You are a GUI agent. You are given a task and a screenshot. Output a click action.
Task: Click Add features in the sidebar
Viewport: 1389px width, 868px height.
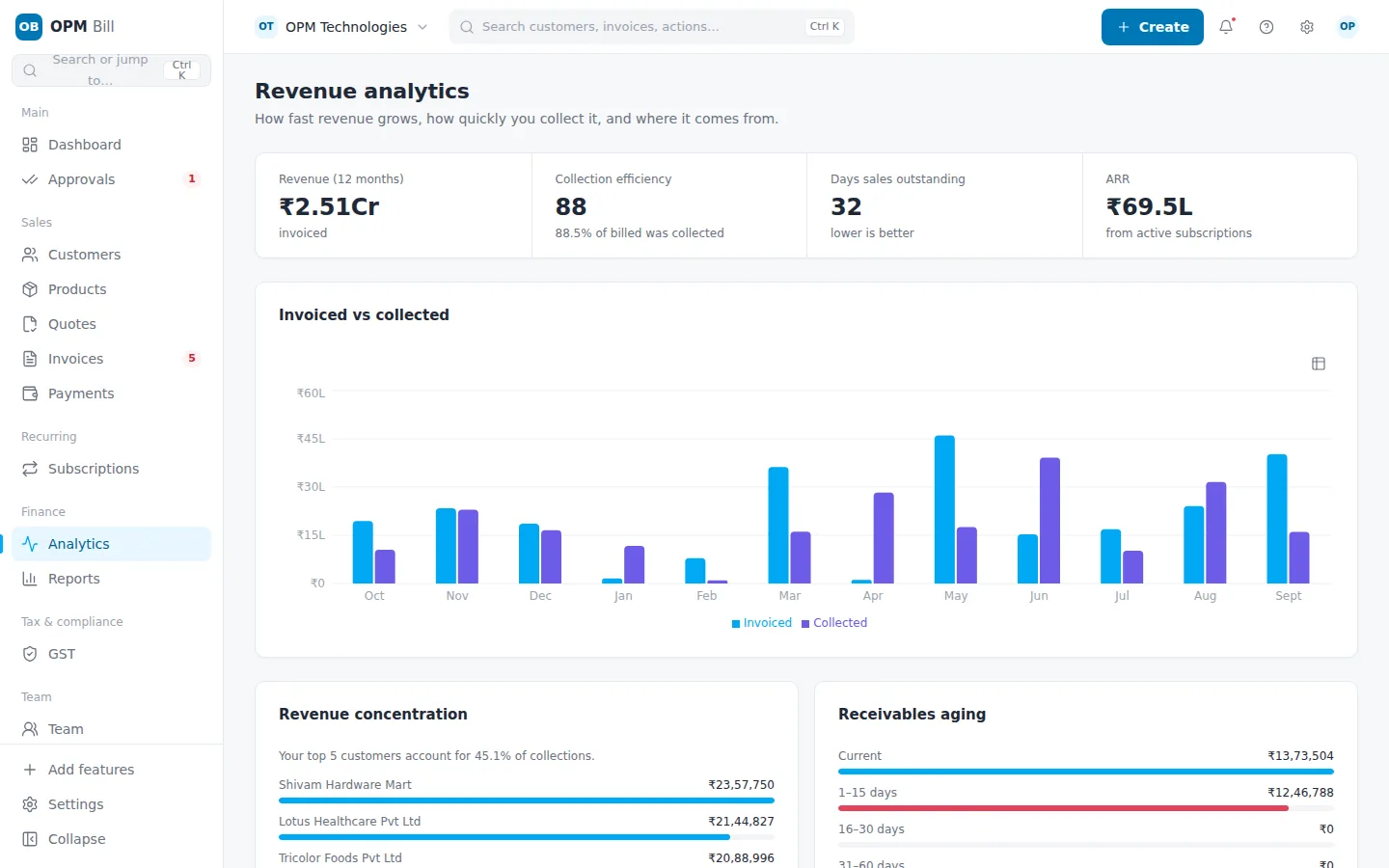(x=111, y=770)
